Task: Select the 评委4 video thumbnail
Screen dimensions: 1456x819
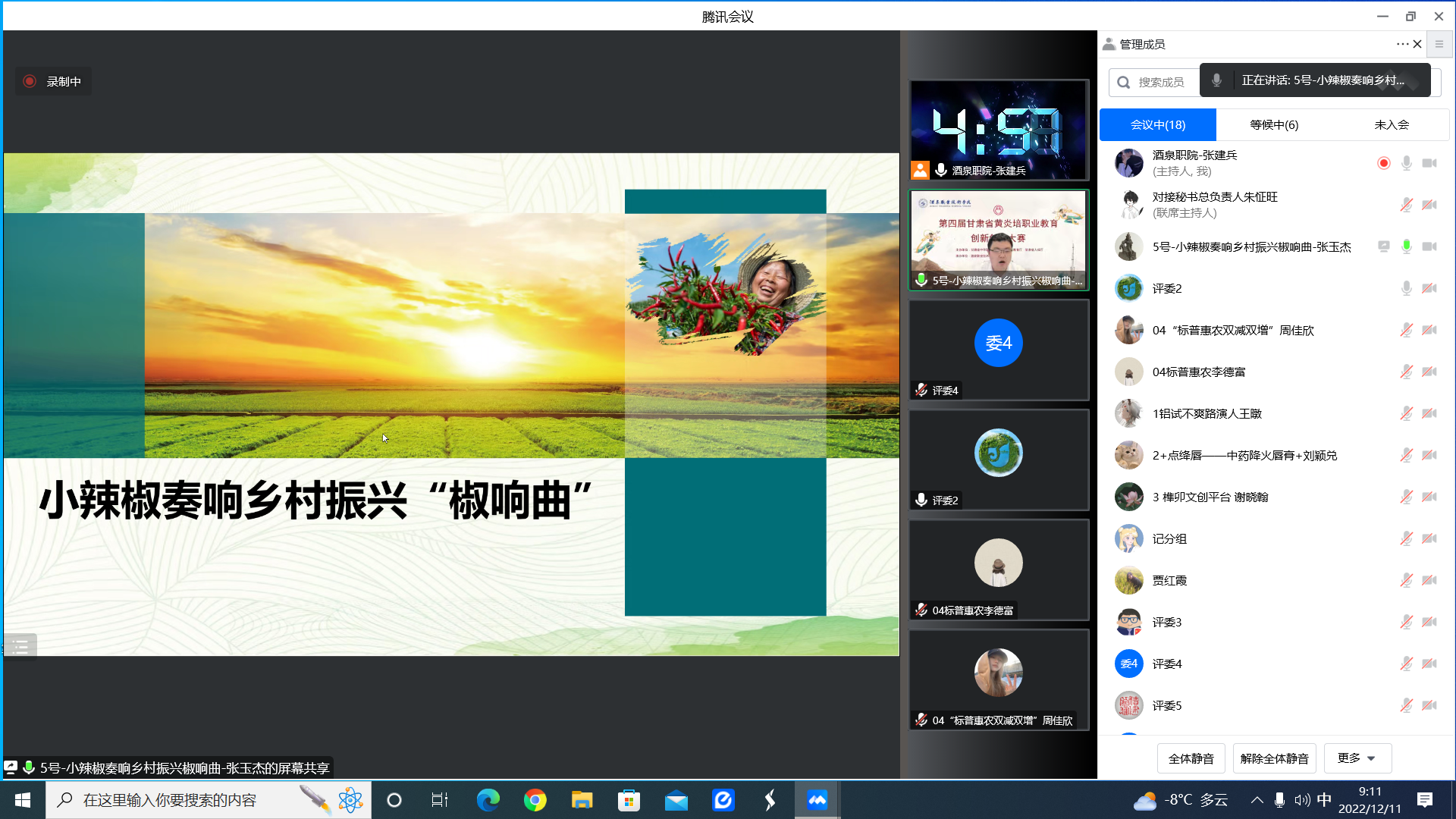Action: click(x=998, y=350)
